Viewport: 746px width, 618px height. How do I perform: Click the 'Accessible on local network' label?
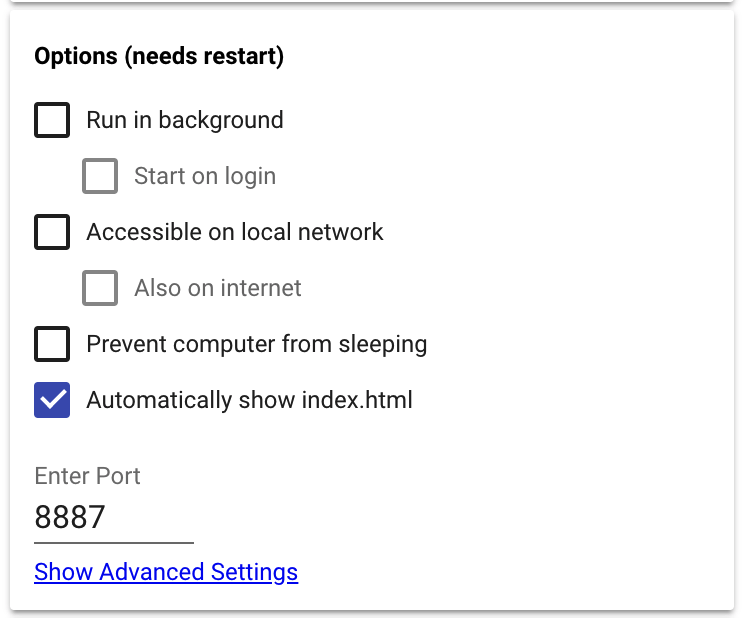tap(235, 232)
